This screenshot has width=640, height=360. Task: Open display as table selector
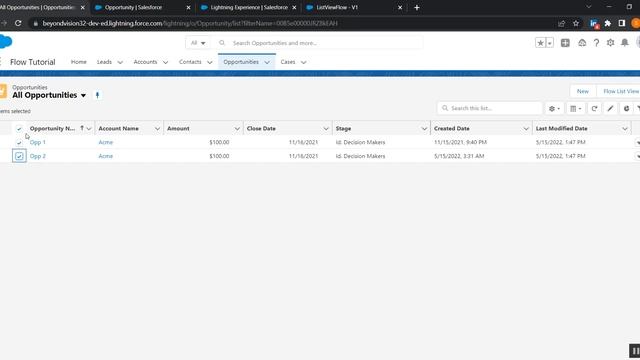[576, 109]
